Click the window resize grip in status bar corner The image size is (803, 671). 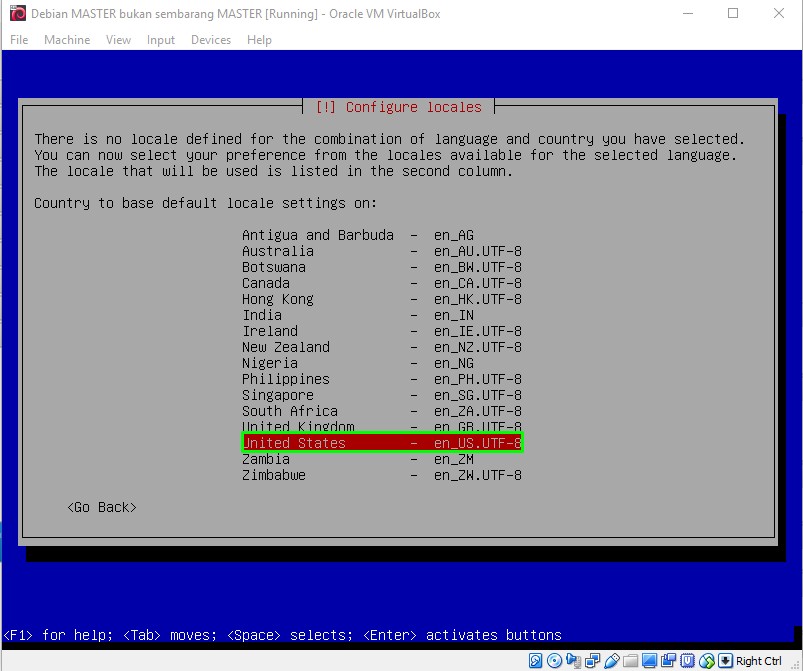[x=796, y=664]
